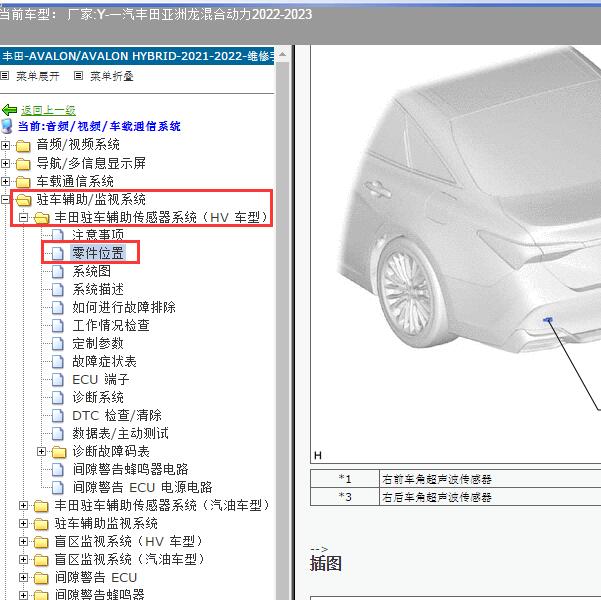Collapse 丰田驻车辅助传感器系统（HV 车型）node
This screenshot has height=600, width=601.
coord(23,217)
